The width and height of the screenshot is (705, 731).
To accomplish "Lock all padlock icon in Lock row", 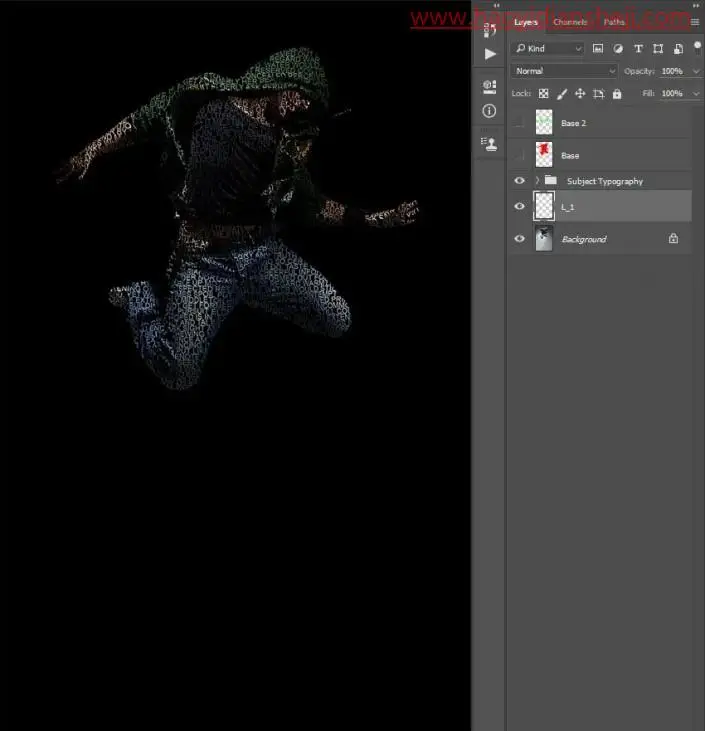I will click(617, 94).
